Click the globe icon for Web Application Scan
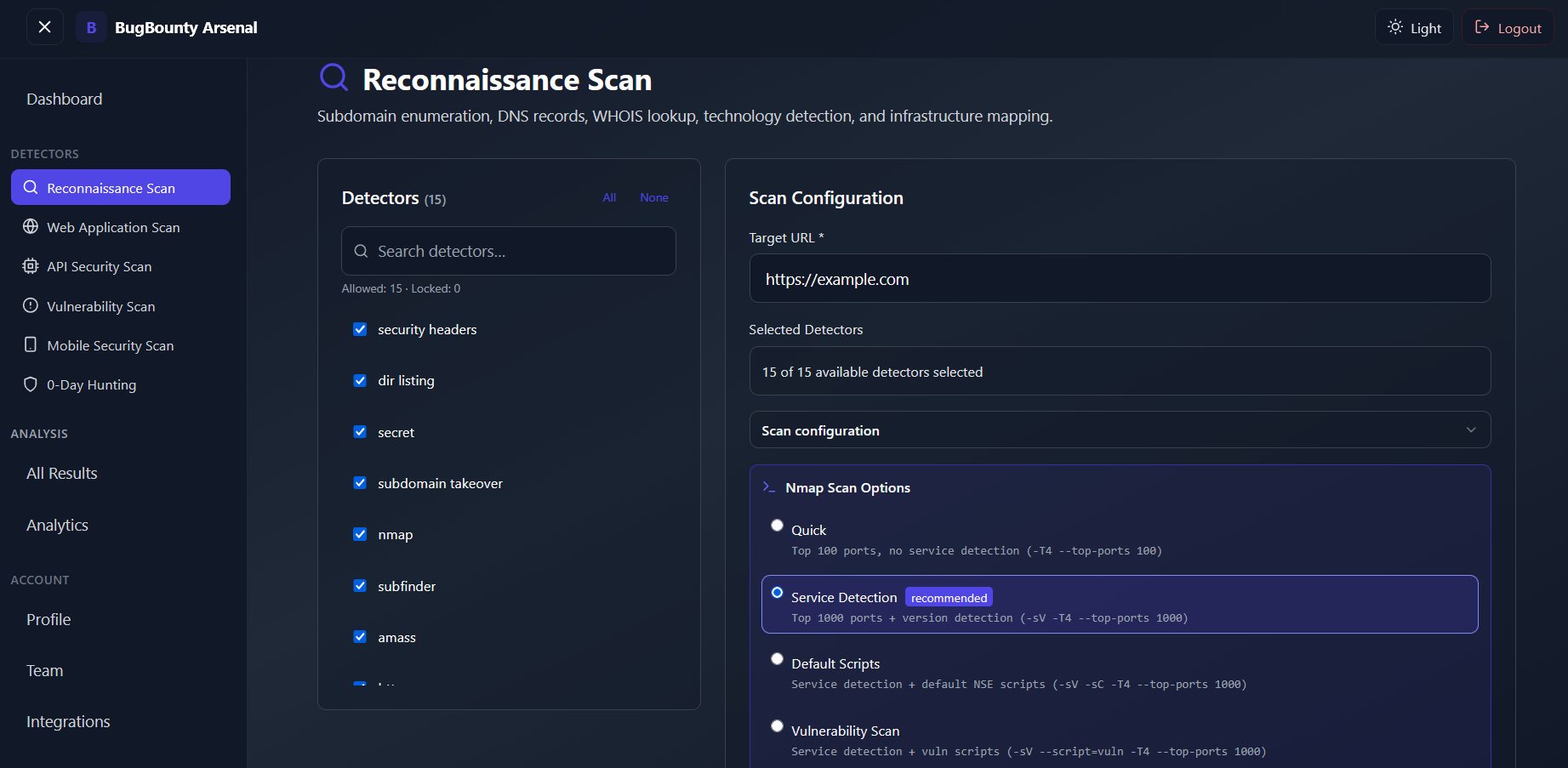 pos(31,226)
